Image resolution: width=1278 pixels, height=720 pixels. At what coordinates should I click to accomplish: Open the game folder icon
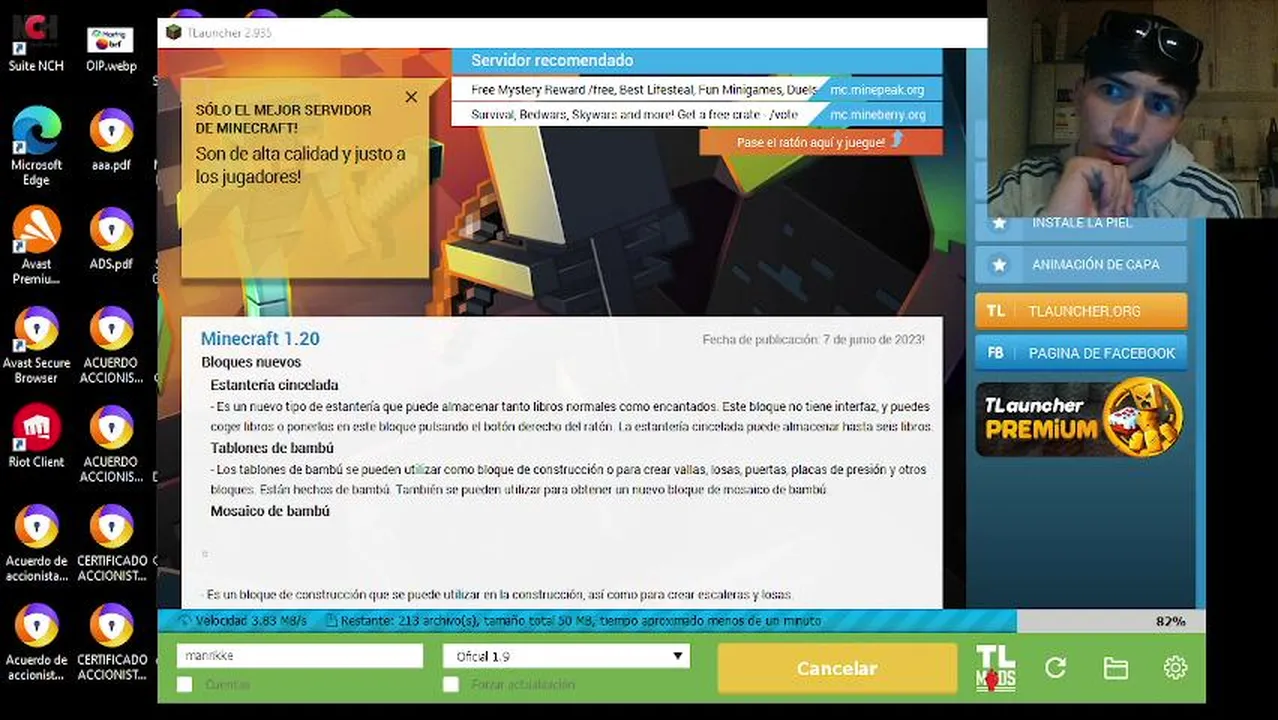[x=1115, y=668]
